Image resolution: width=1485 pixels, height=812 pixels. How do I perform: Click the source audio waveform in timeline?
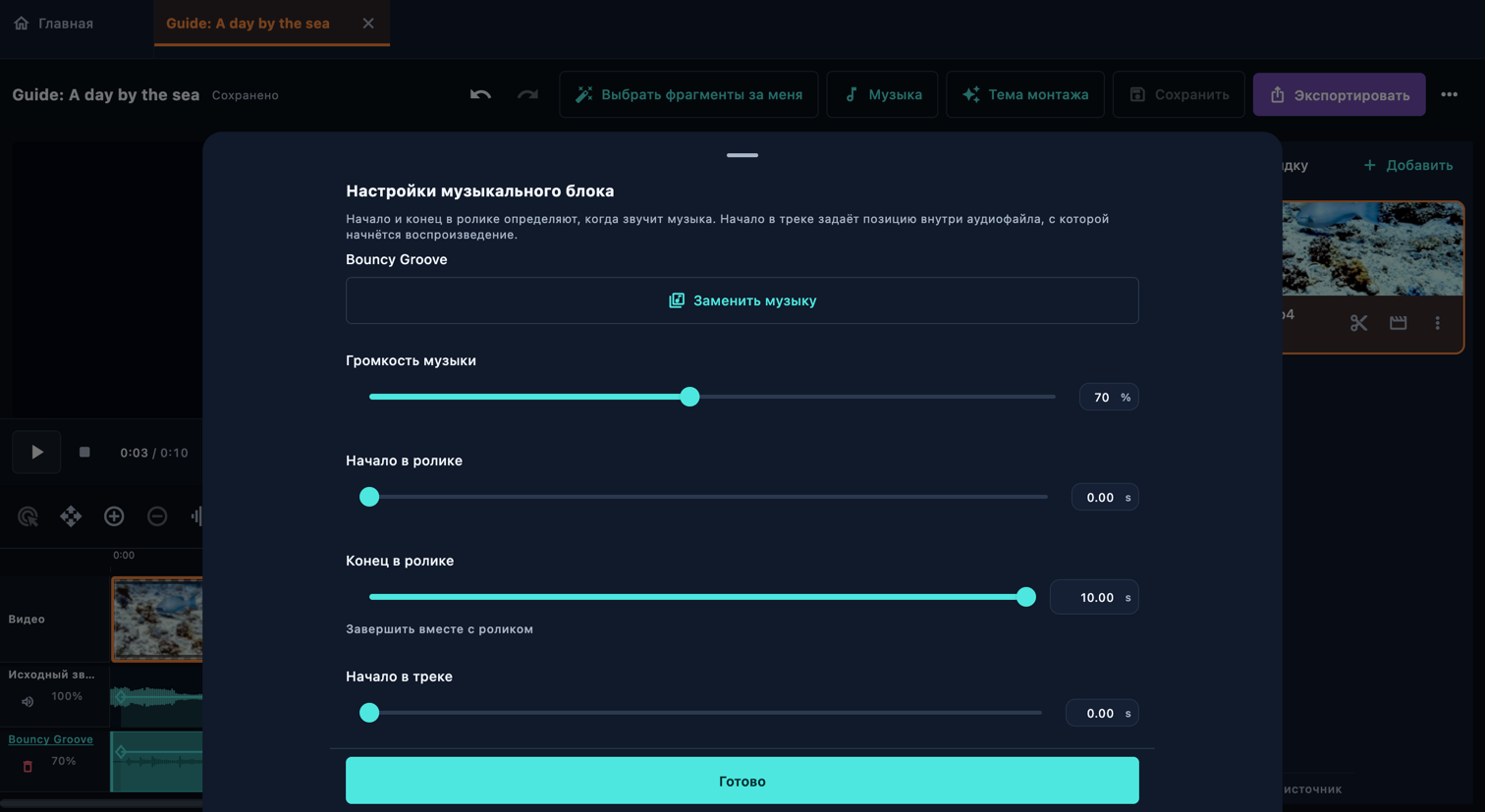[157, 697]
